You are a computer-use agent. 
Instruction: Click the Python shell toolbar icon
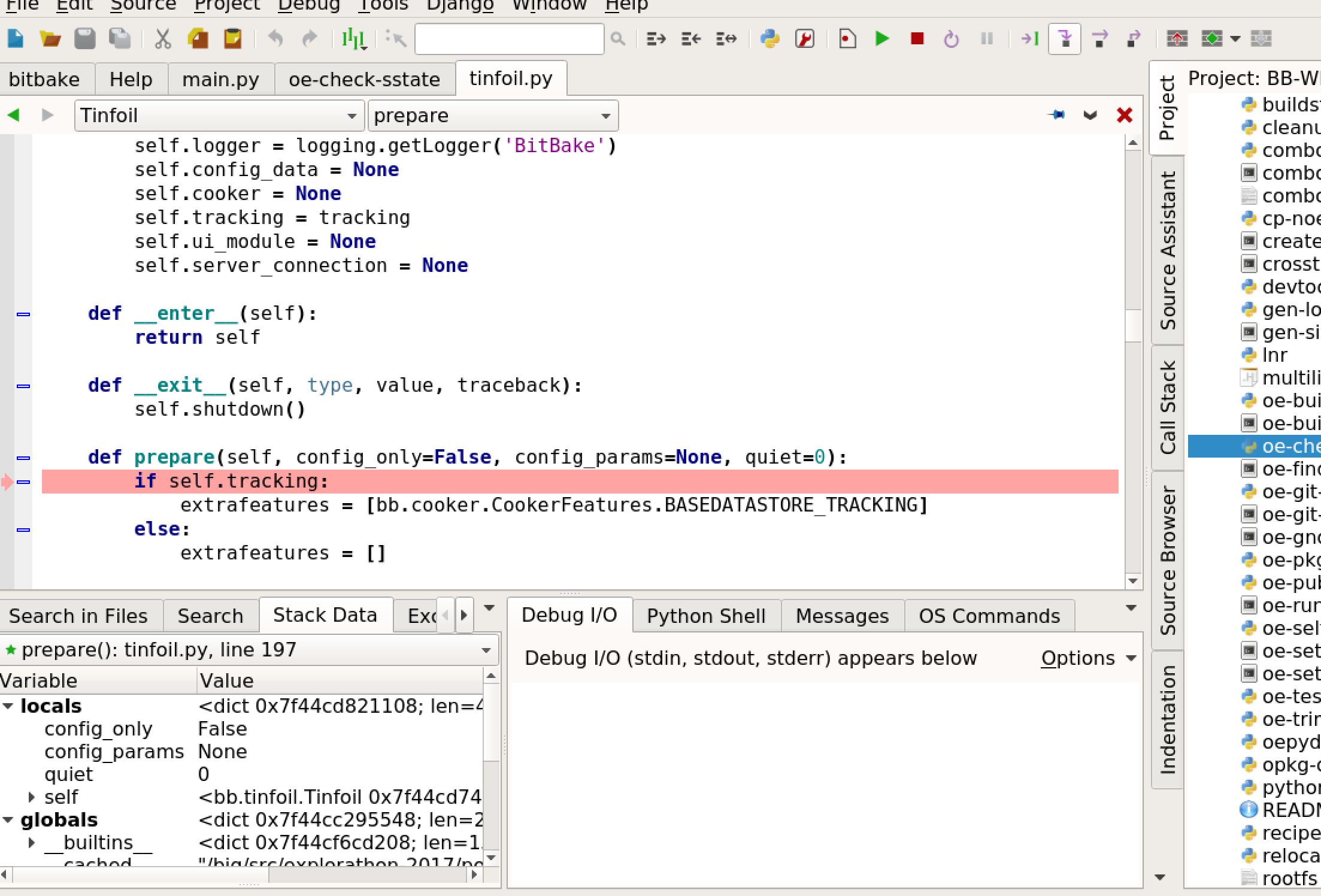click(x=769, y=40)
